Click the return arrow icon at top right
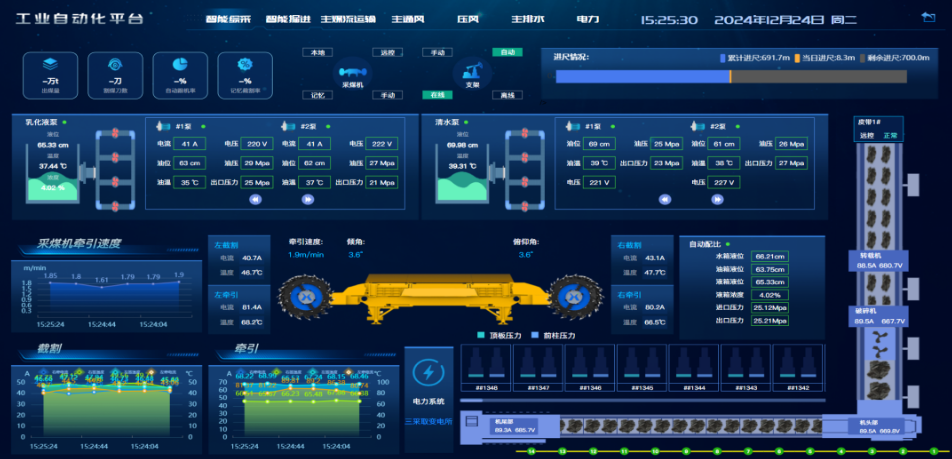Screen dimensions: 952x459 (x=928, y=18)
